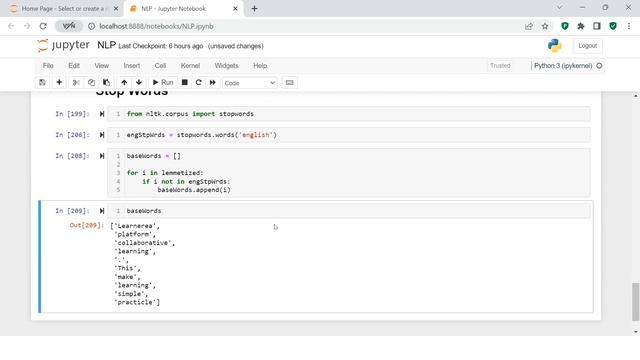Click the Python logo icon
640x360 pixels.
(554, 45)
